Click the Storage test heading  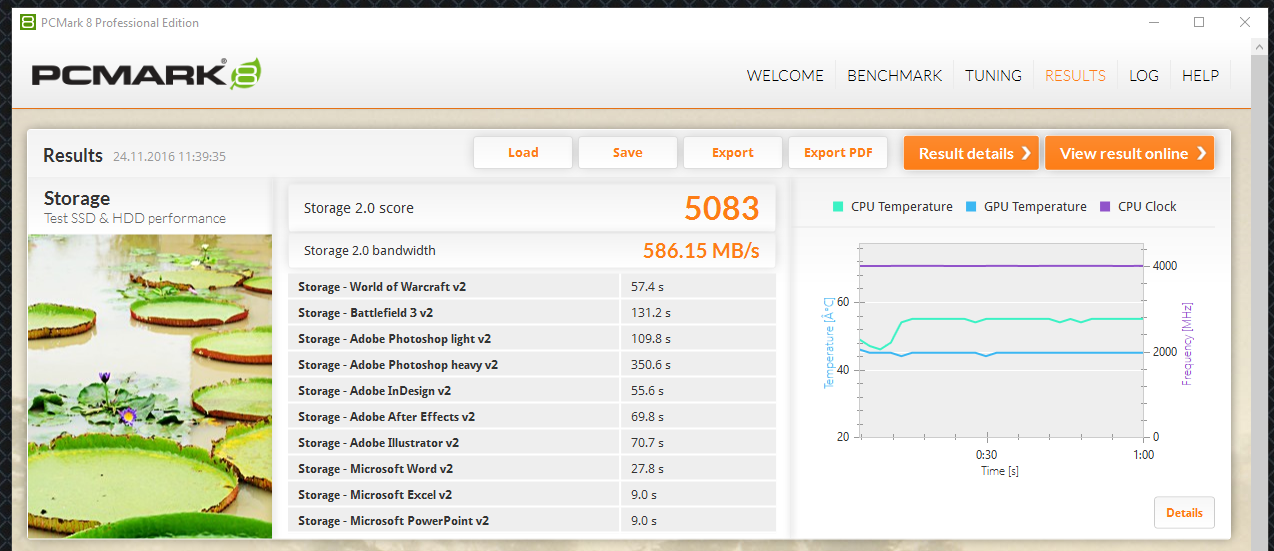[x=77, y=199]
